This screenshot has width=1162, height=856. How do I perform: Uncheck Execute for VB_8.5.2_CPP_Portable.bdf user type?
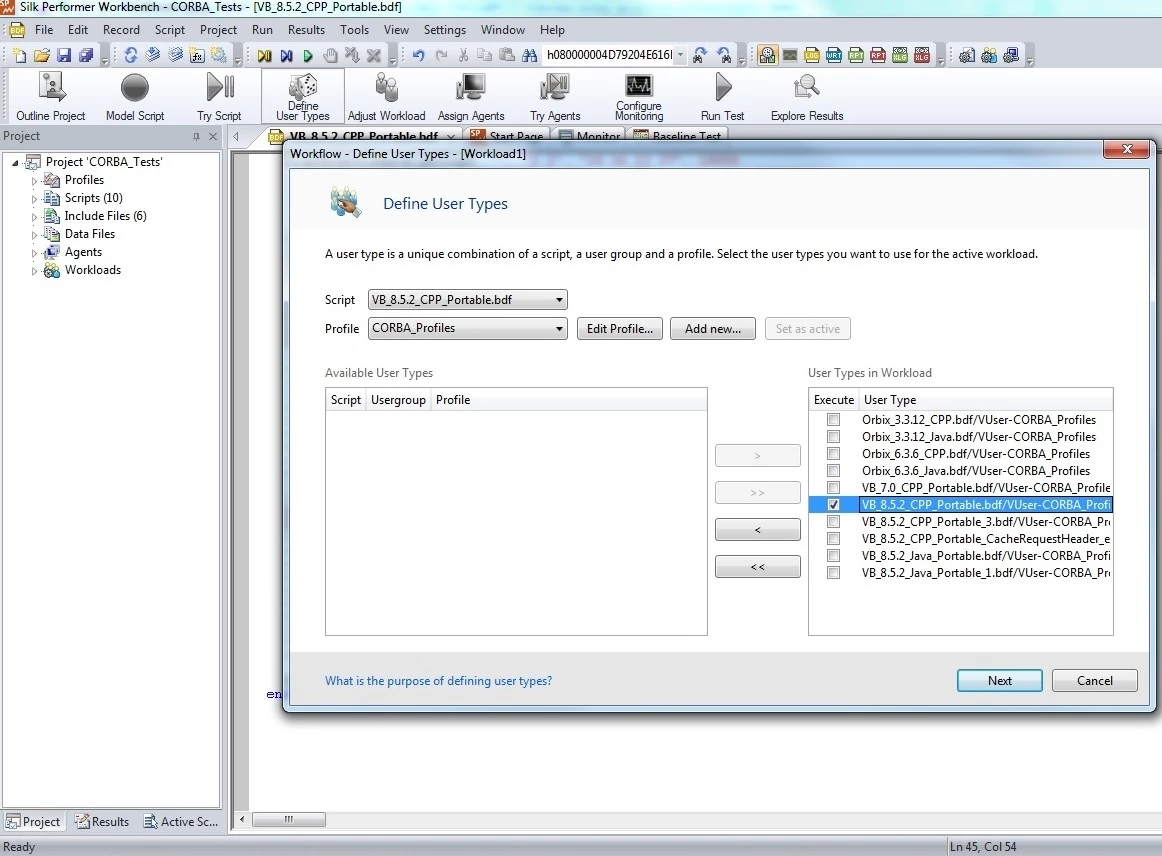point(834,505)
